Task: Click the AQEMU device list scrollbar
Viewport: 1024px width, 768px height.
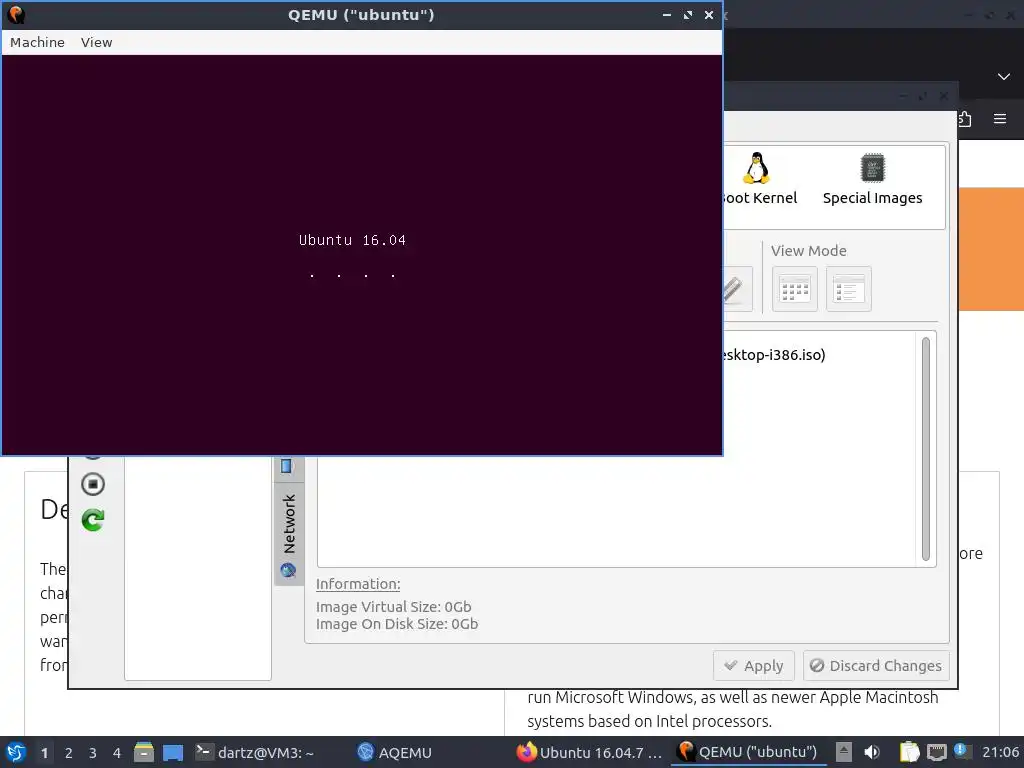Action: tap(925, 449)
